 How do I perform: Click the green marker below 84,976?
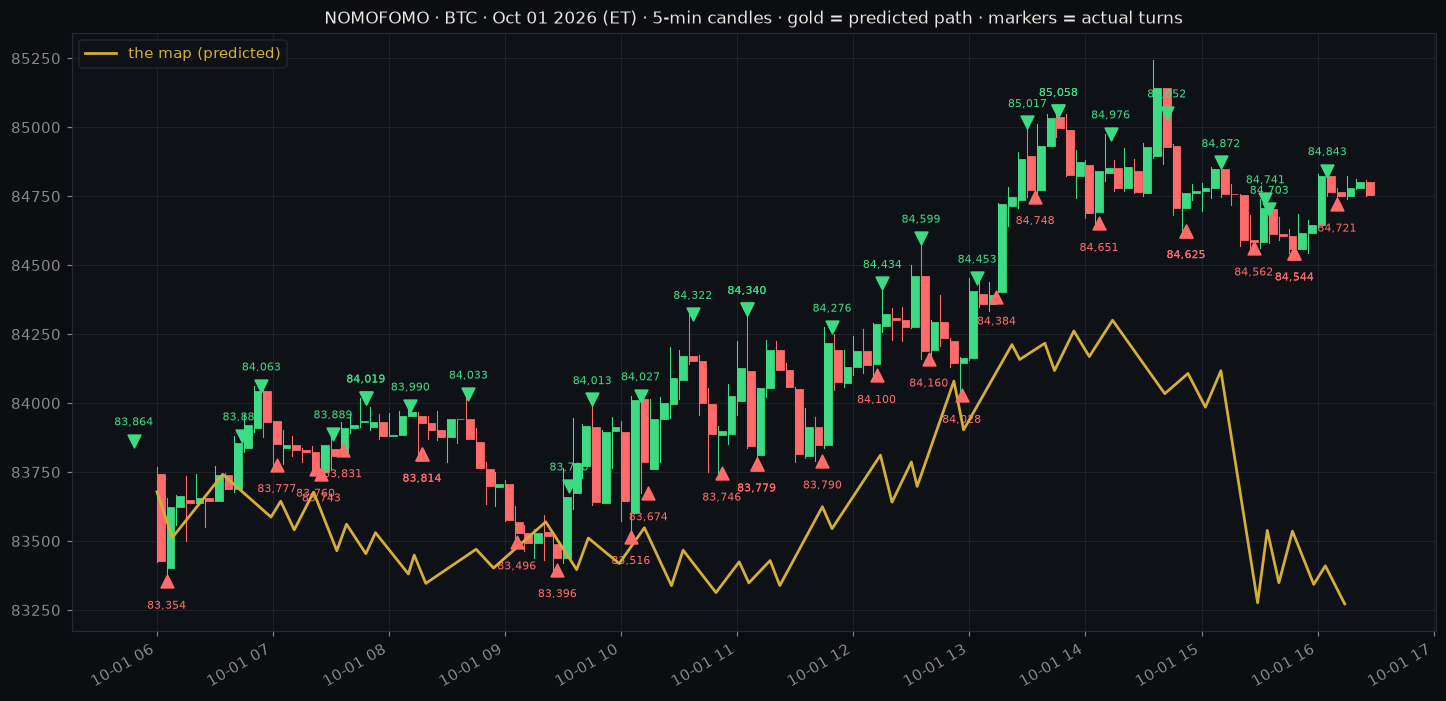tap(1111, 134)
